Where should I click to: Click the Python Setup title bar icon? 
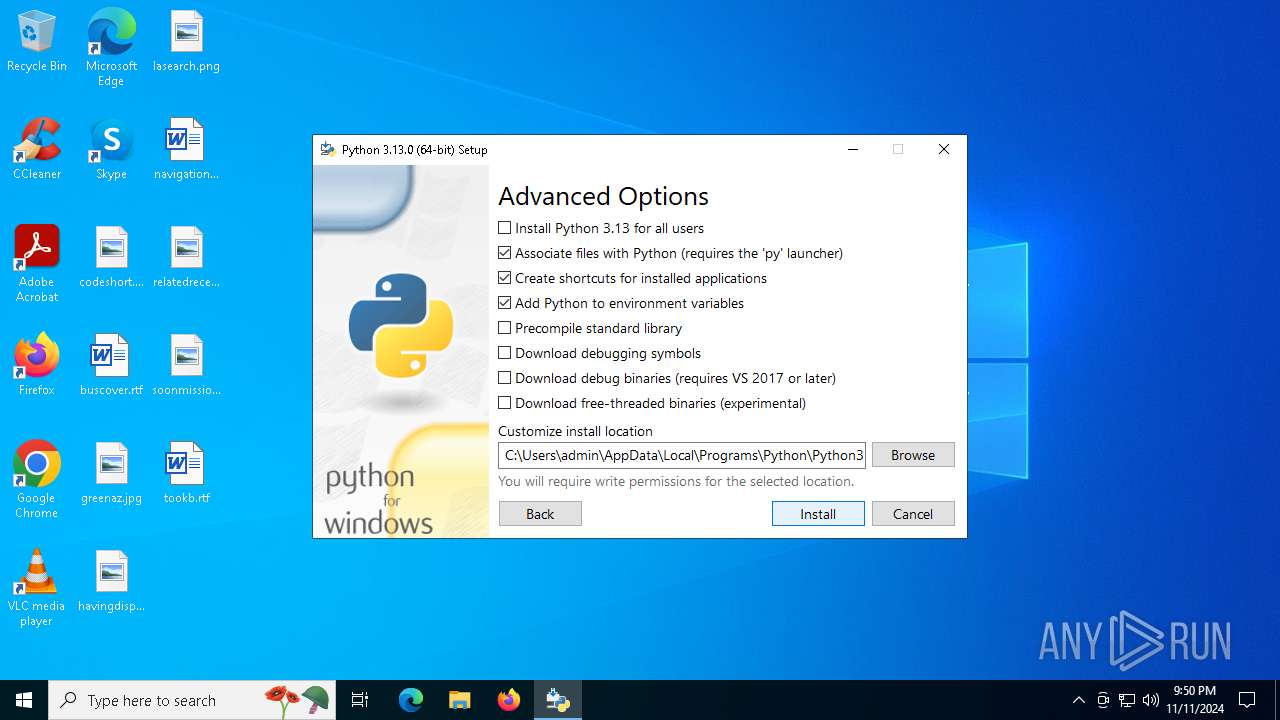click(327, 149)
